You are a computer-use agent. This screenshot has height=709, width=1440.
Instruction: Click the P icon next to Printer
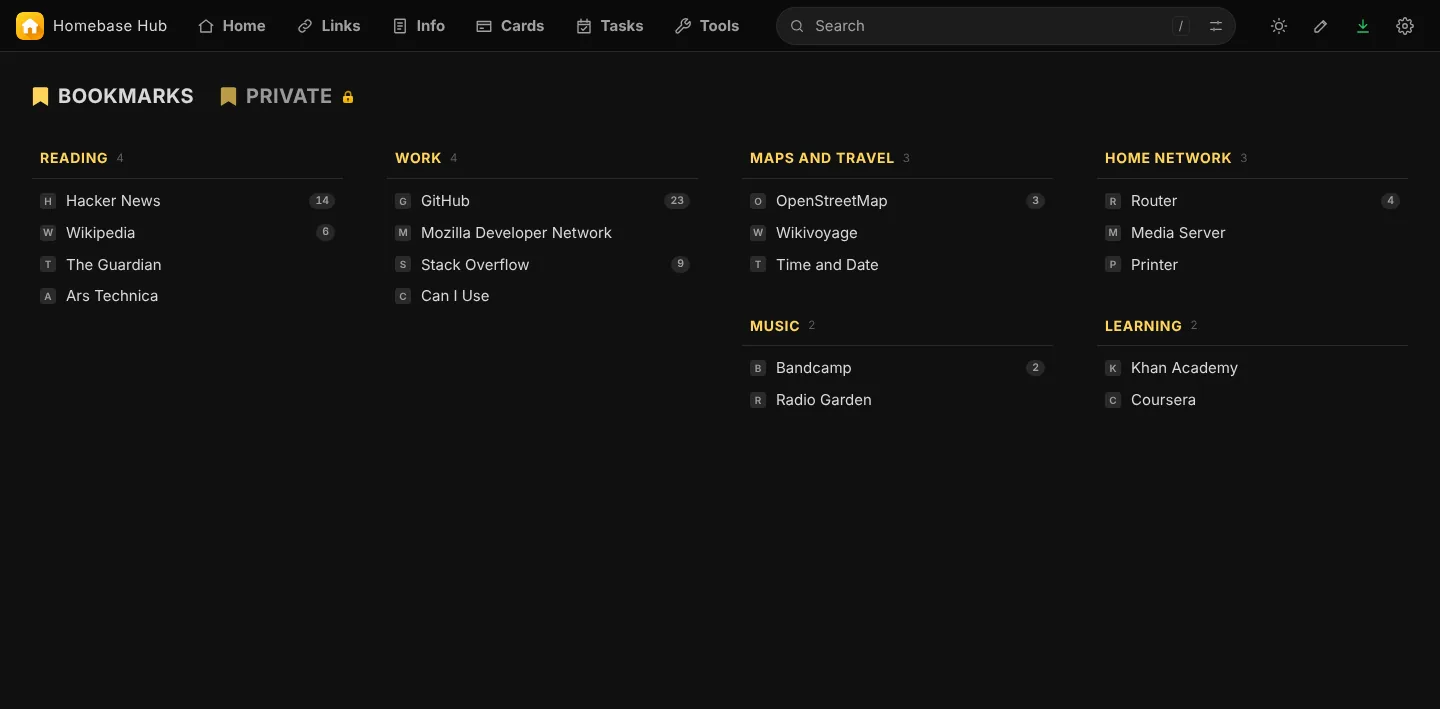1113,265
